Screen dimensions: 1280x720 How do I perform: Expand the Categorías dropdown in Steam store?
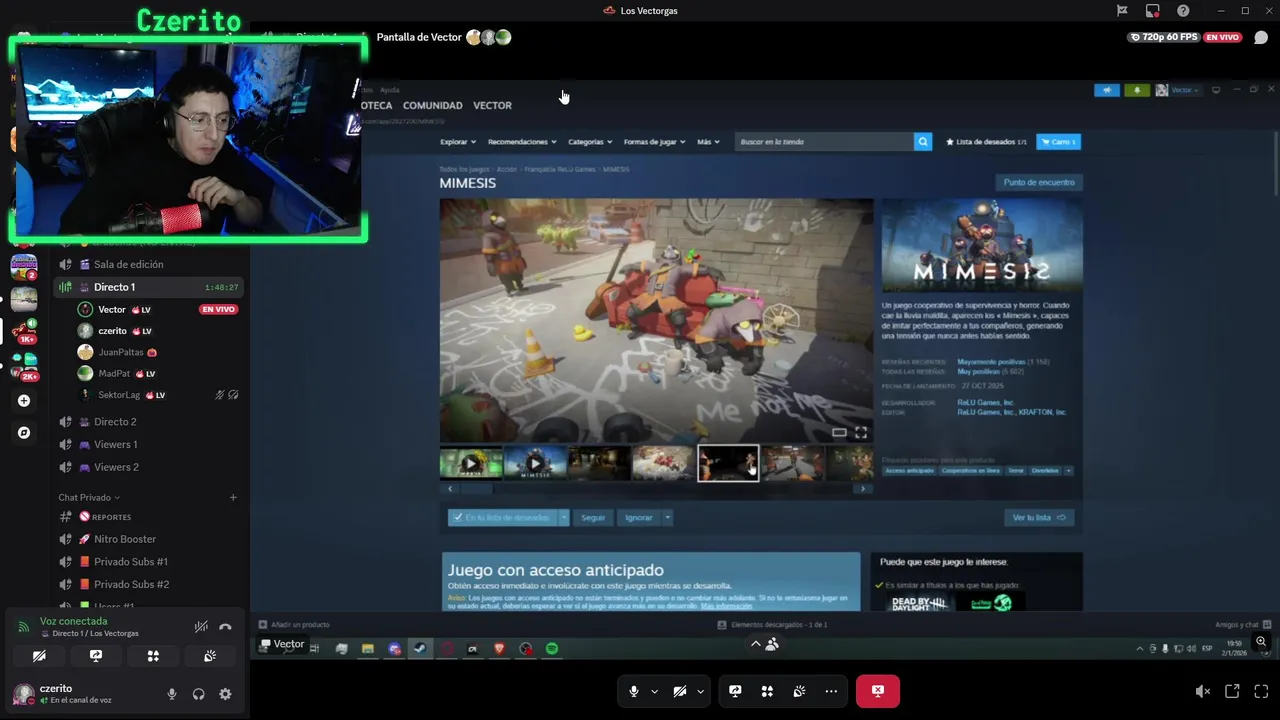click(x=590, y=142)
